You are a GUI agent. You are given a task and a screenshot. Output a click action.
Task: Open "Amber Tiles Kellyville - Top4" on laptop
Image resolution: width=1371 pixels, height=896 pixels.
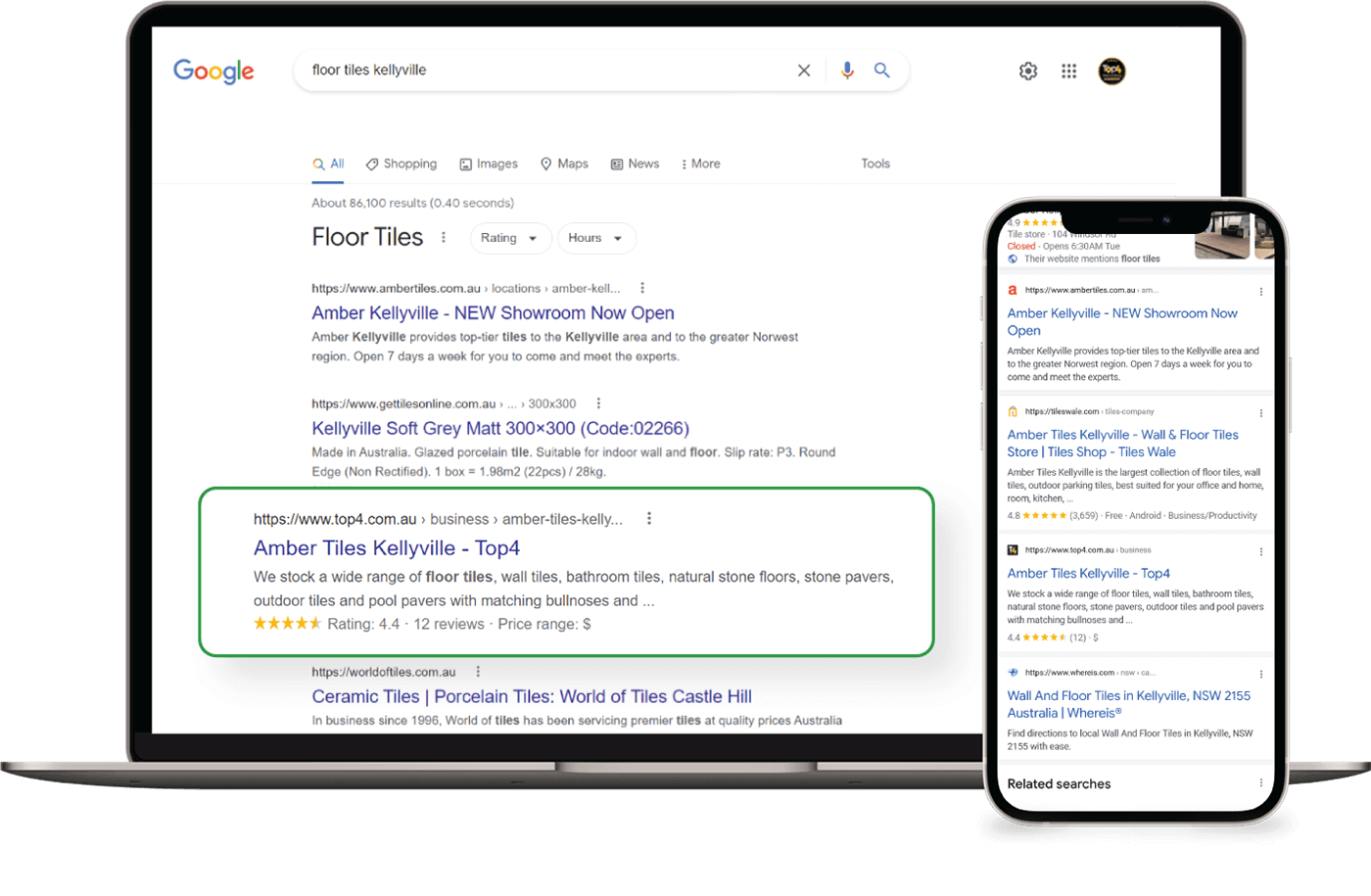click(x=387, y=548)
